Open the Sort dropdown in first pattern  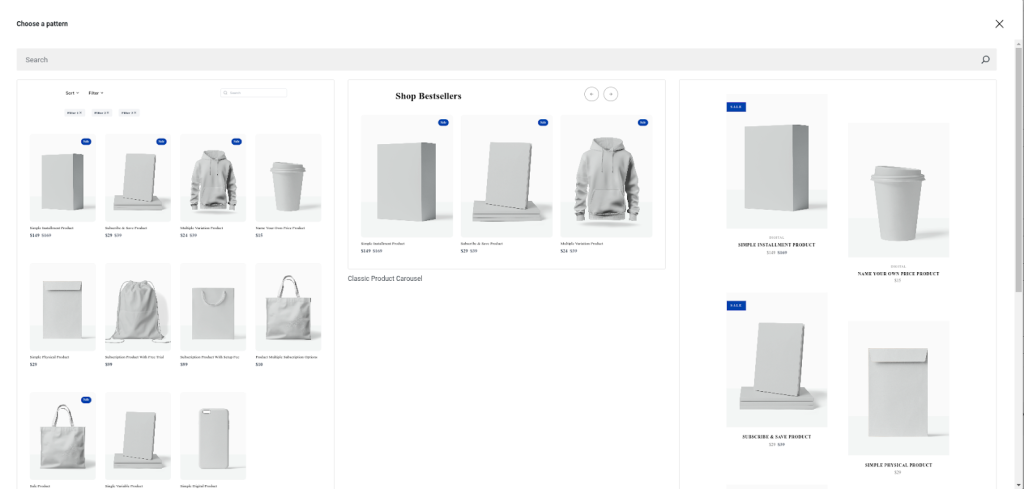(x=72, y=93)
